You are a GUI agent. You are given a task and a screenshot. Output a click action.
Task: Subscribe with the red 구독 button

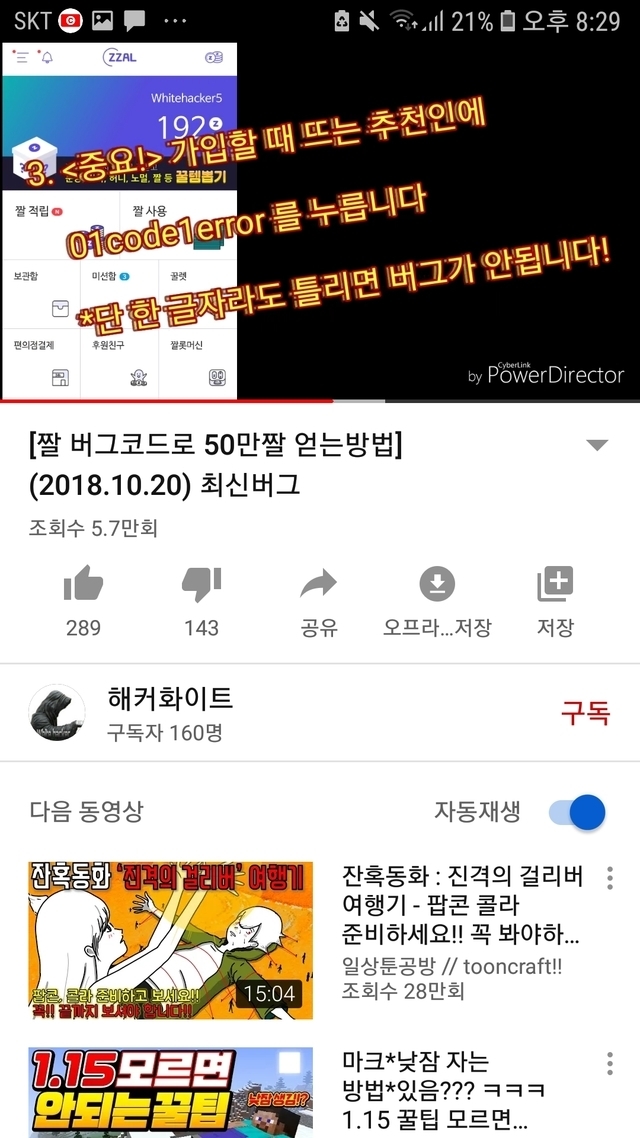pos(585,713)
